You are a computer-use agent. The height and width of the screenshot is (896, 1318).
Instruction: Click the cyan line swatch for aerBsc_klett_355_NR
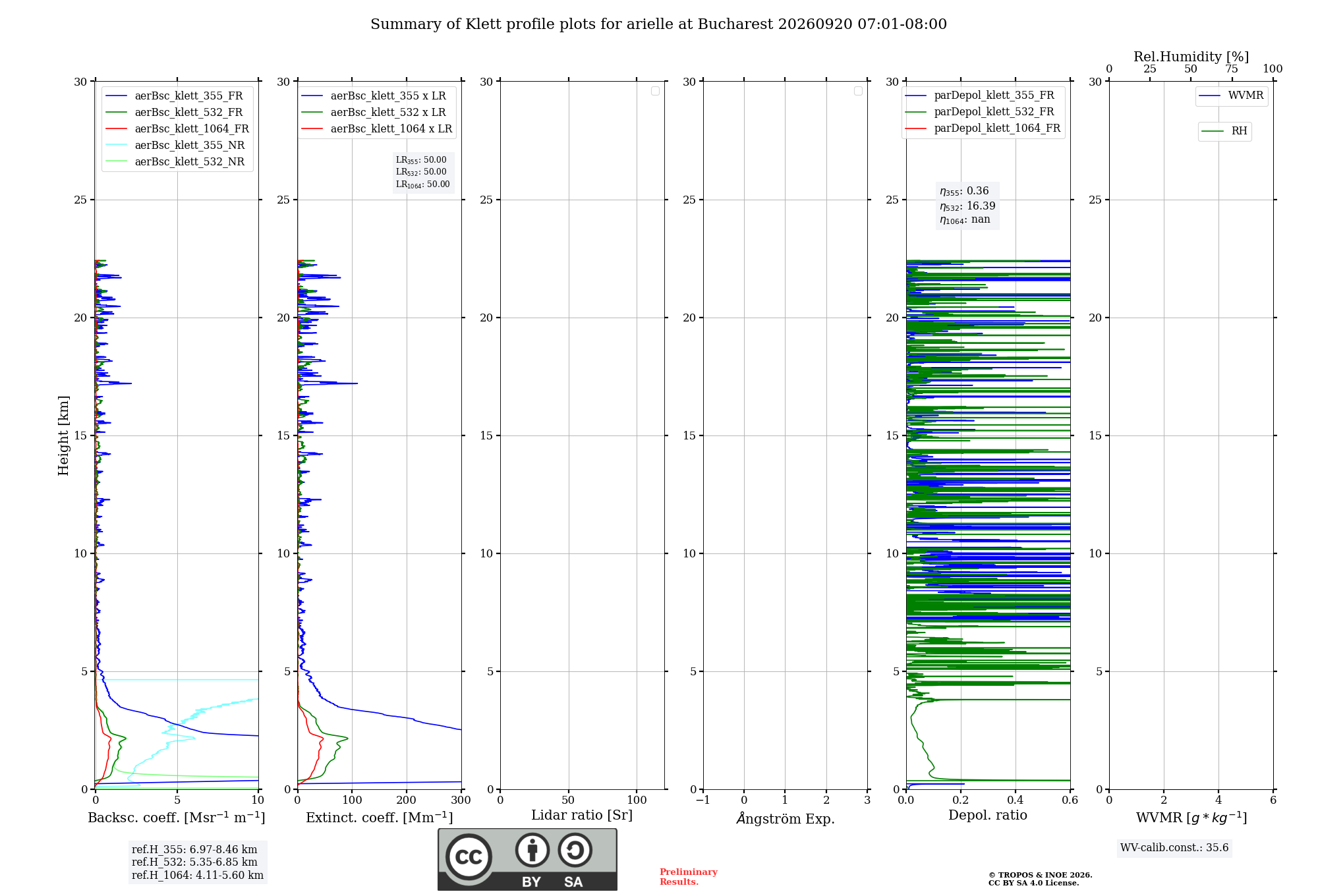click(116, 146)
